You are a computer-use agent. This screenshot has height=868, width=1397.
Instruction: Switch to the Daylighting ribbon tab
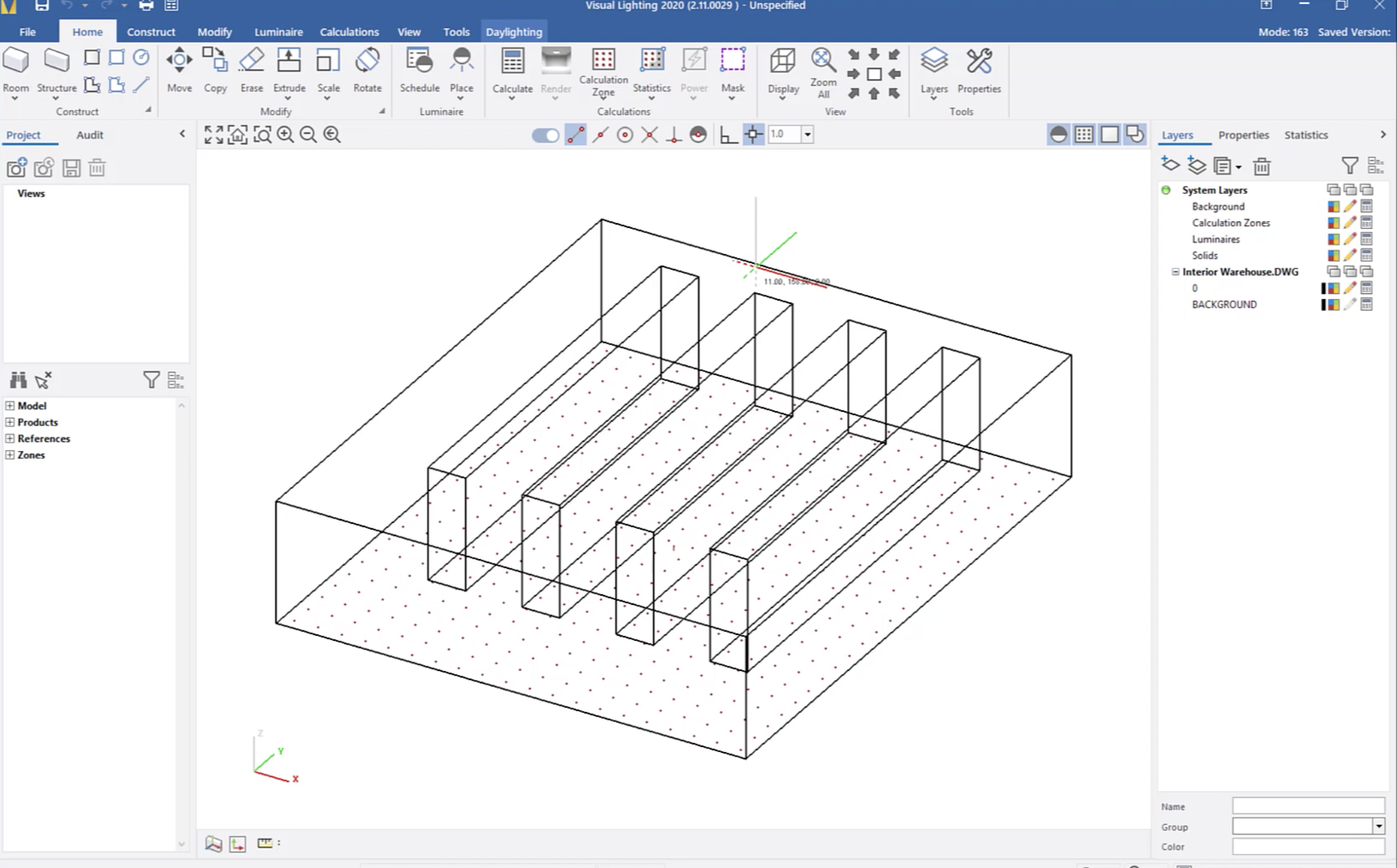513,31
